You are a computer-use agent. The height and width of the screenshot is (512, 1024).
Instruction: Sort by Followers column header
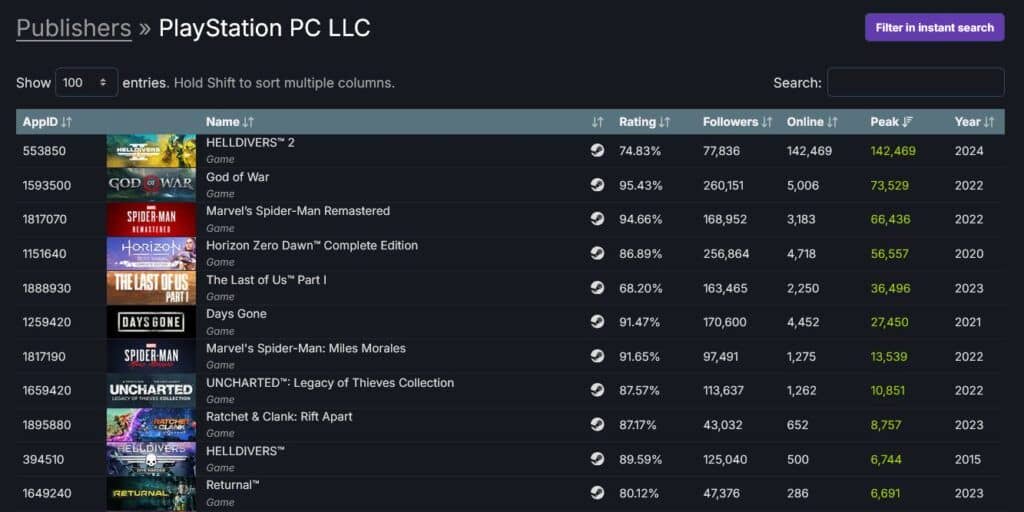click(737, 122)
